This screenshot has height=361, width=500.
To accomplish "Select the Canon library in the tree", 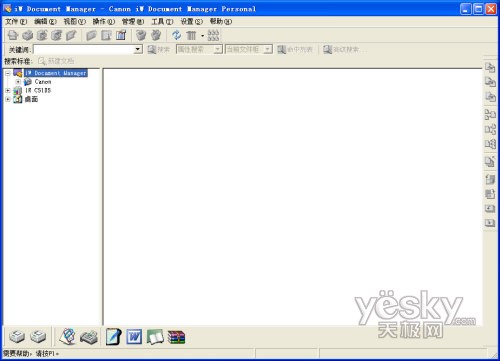I will click(x=43, y=82).
